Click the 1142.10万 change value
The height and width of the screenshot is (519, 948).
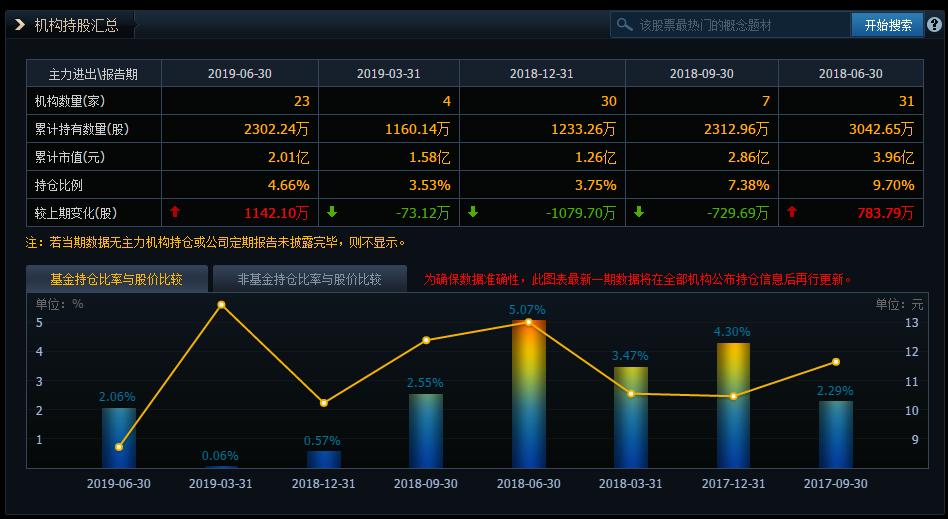tap(276, 213)
